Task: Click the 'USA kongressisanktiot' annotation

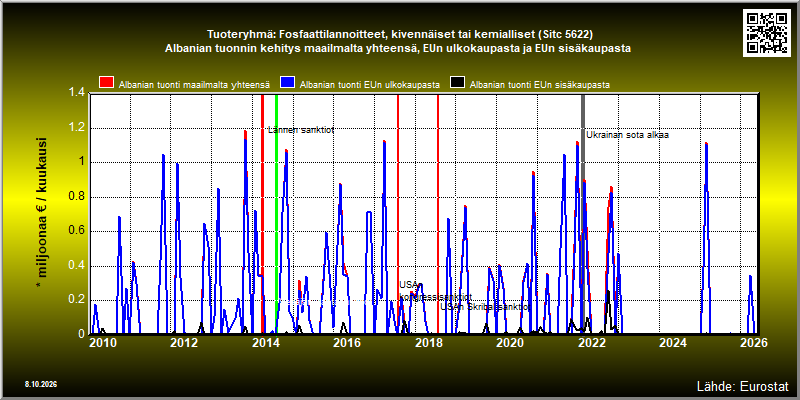Action: point(435,291)
